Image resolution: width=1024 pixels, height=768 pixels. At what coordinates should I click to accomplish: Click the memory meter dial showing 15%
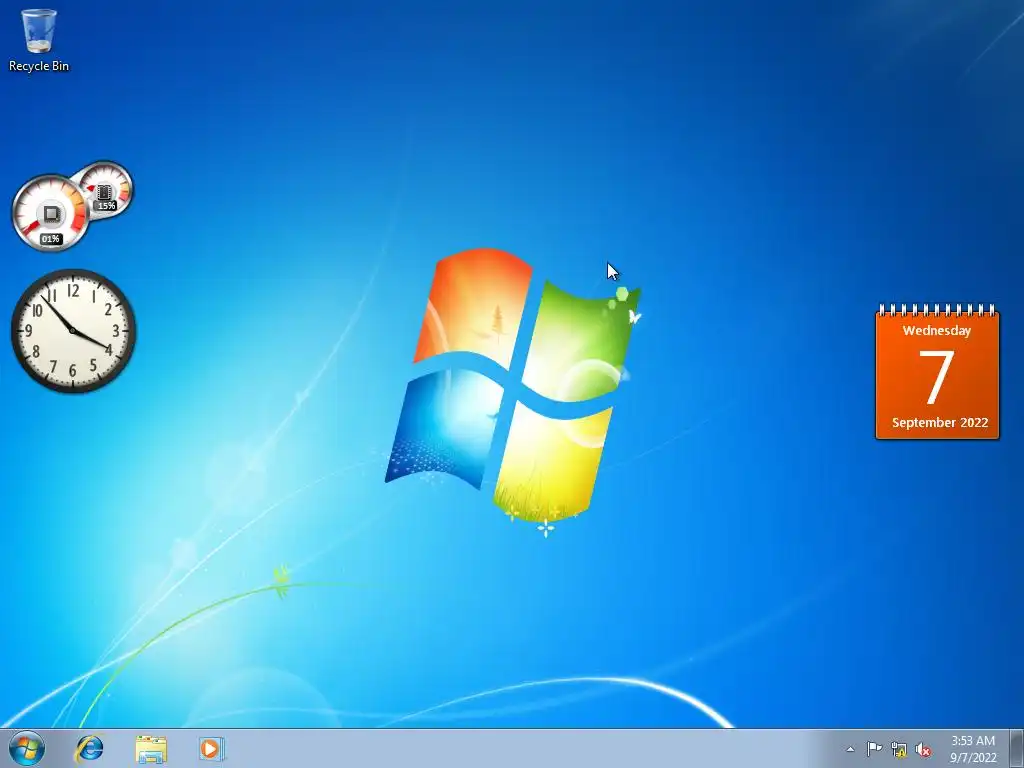104,189
